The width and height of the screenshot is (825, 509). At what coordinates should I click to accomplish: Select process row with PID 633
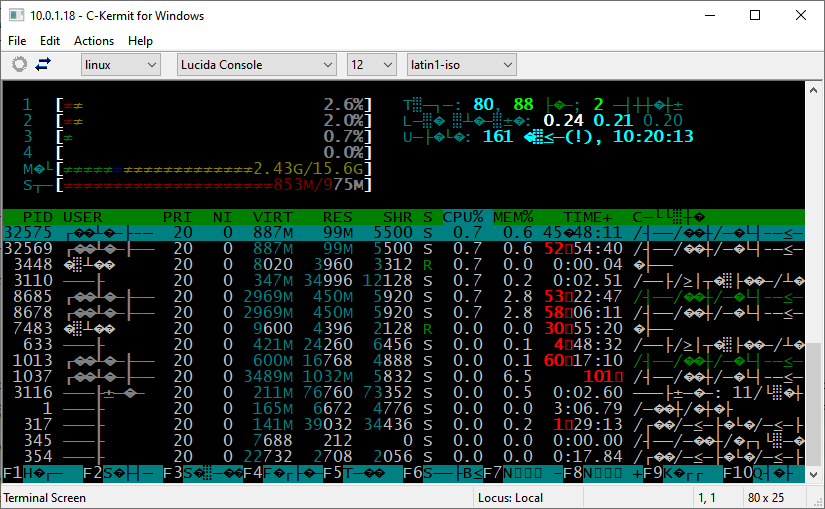coord(404,344)
